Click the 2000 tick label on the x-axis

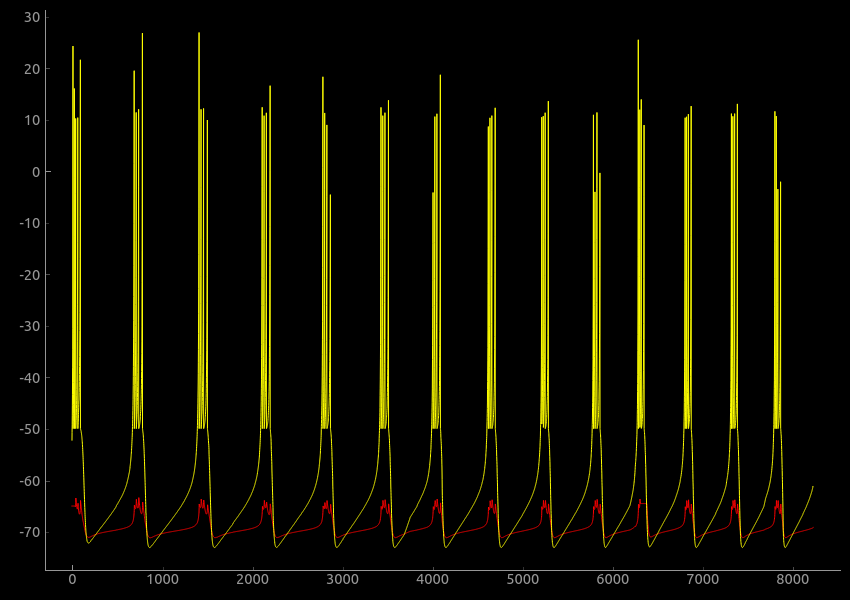[x=252, y=579]
